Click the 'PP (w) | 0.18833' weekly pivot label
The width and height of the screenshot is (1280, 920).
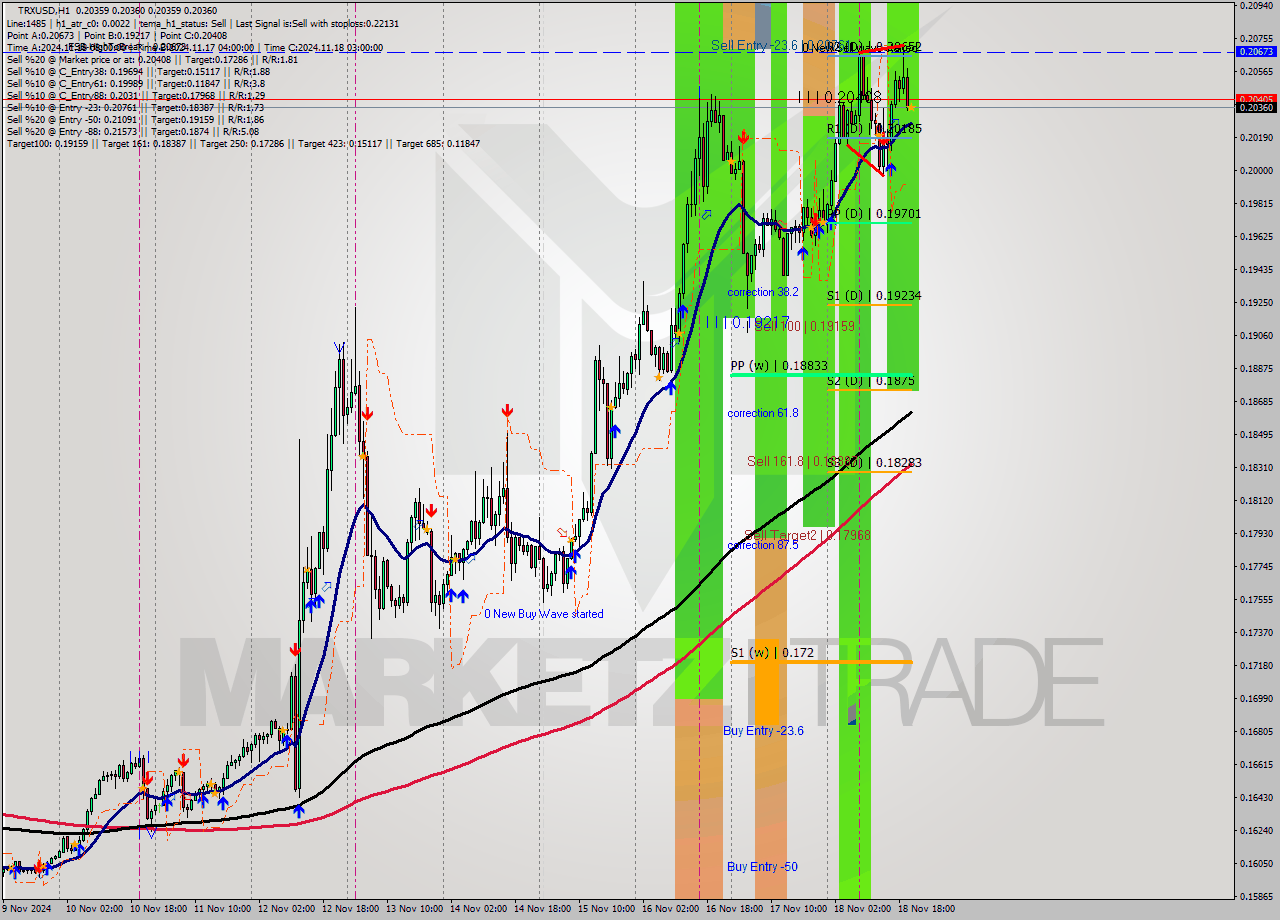click(779, 366)
